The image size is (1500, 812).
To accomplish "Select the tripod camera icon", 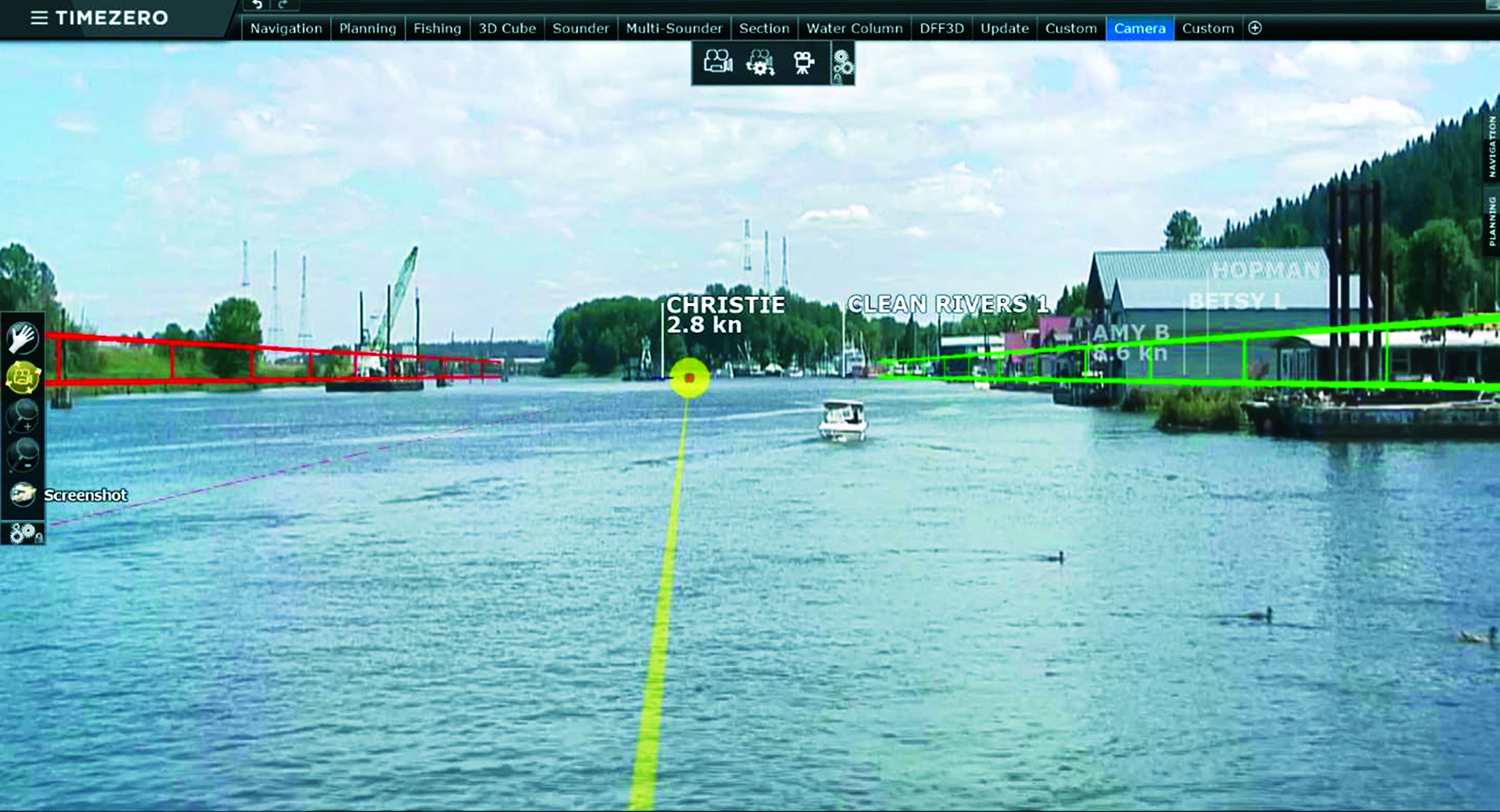I will (802, 62).
